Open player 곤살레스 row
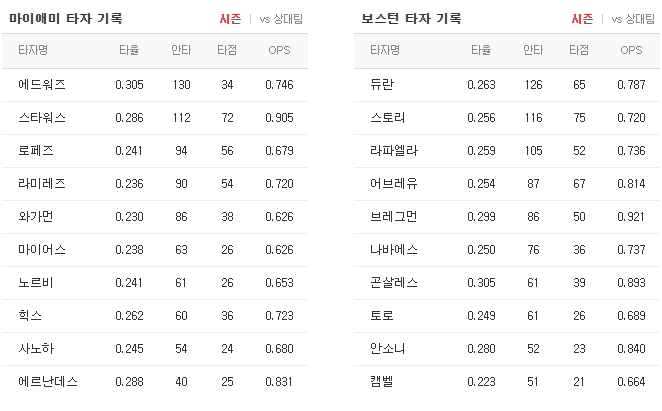The width and height of the screenshot is (662, 411). (507, 283)
